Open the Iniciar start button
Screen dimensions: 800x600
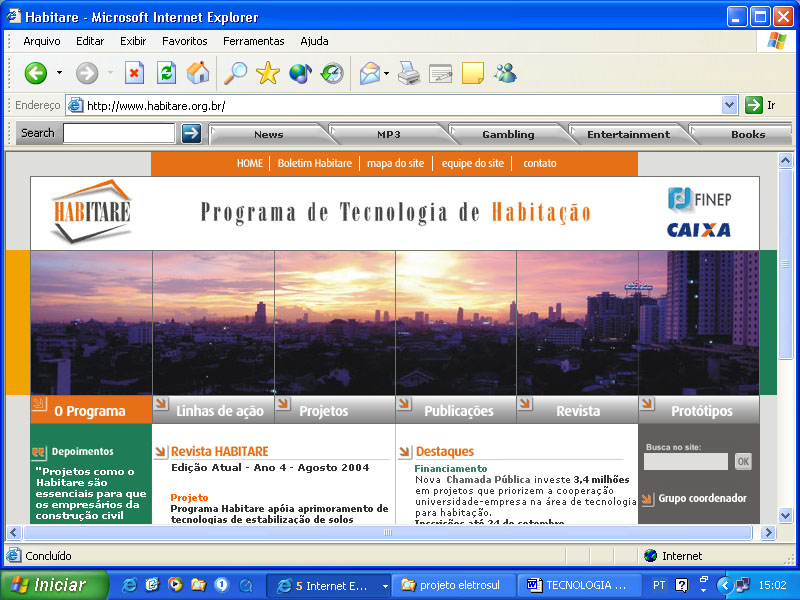[54, 585]
